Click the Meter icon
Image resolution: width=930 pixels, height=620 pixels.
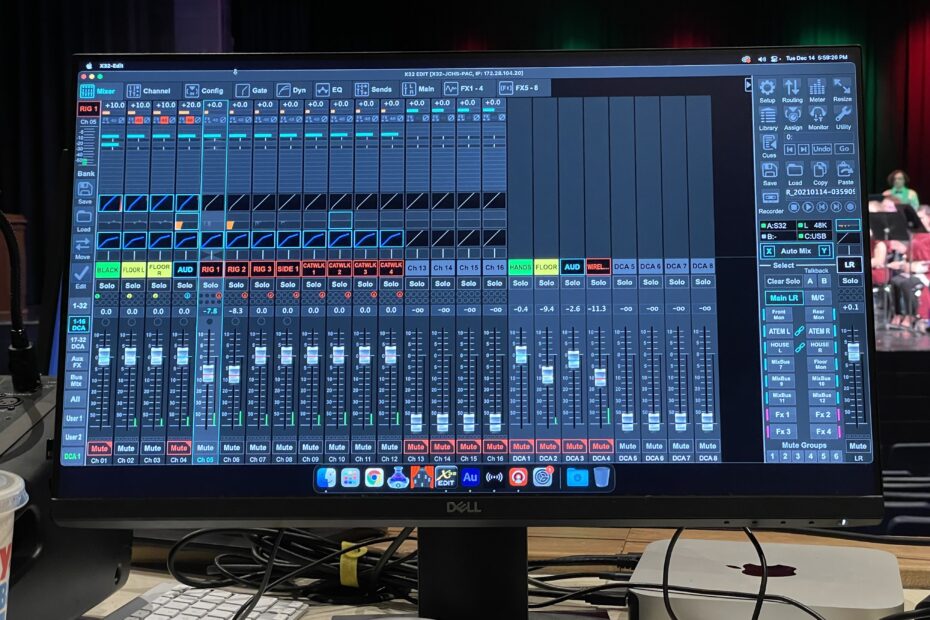click(x=817, y=88)
